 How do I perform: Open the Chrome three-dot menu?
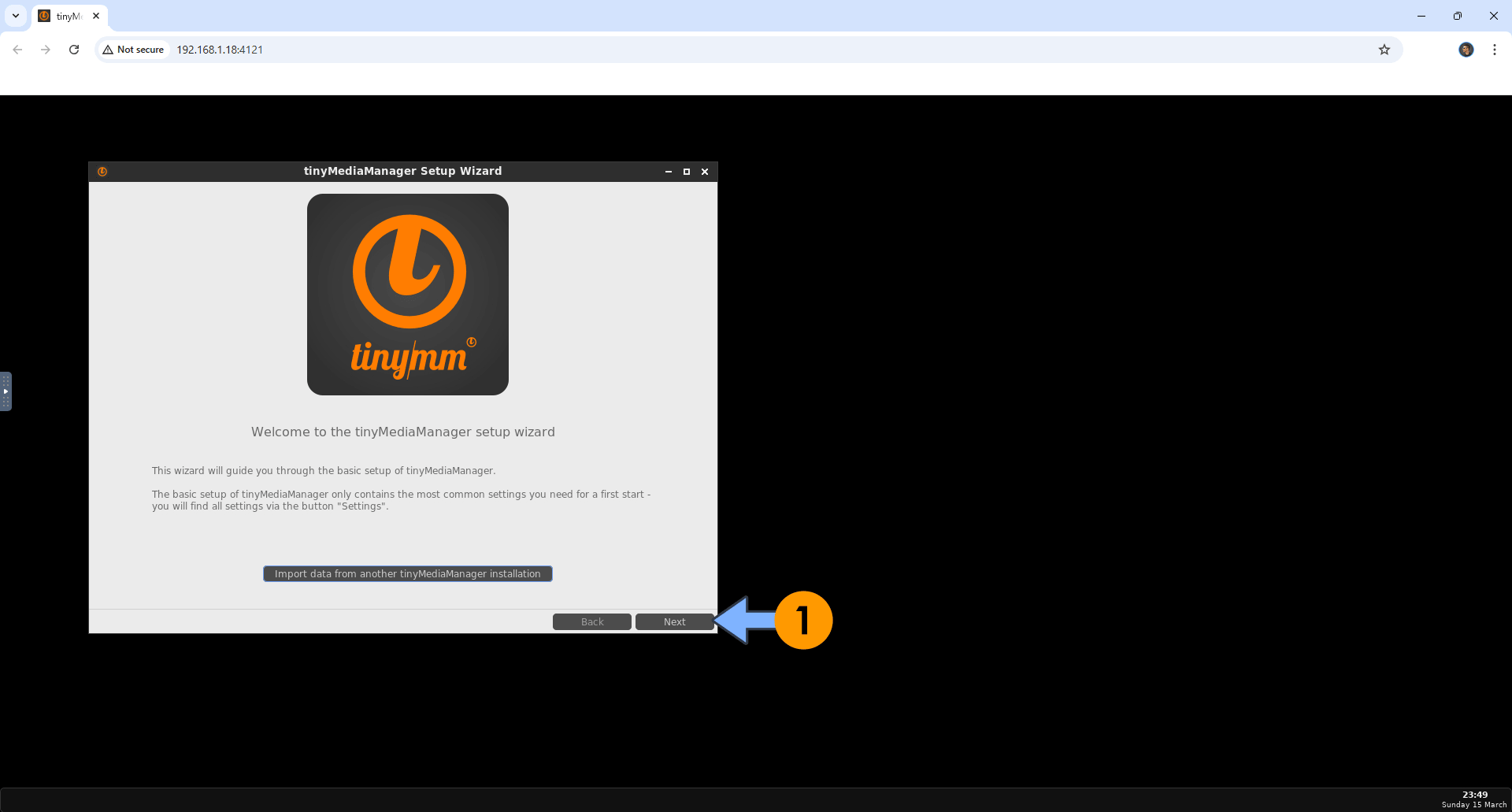pyautogui.click(x=1494, y=50)
